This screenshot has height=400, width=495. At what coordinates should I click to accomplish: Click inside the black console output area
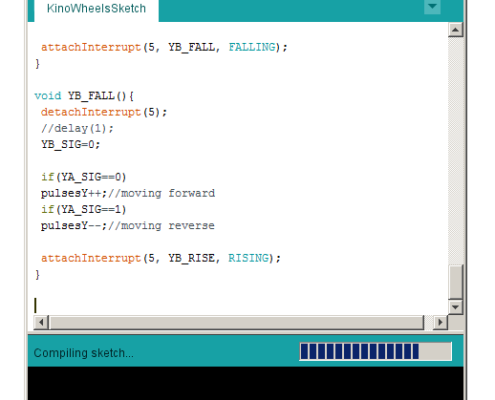[245, 383]
